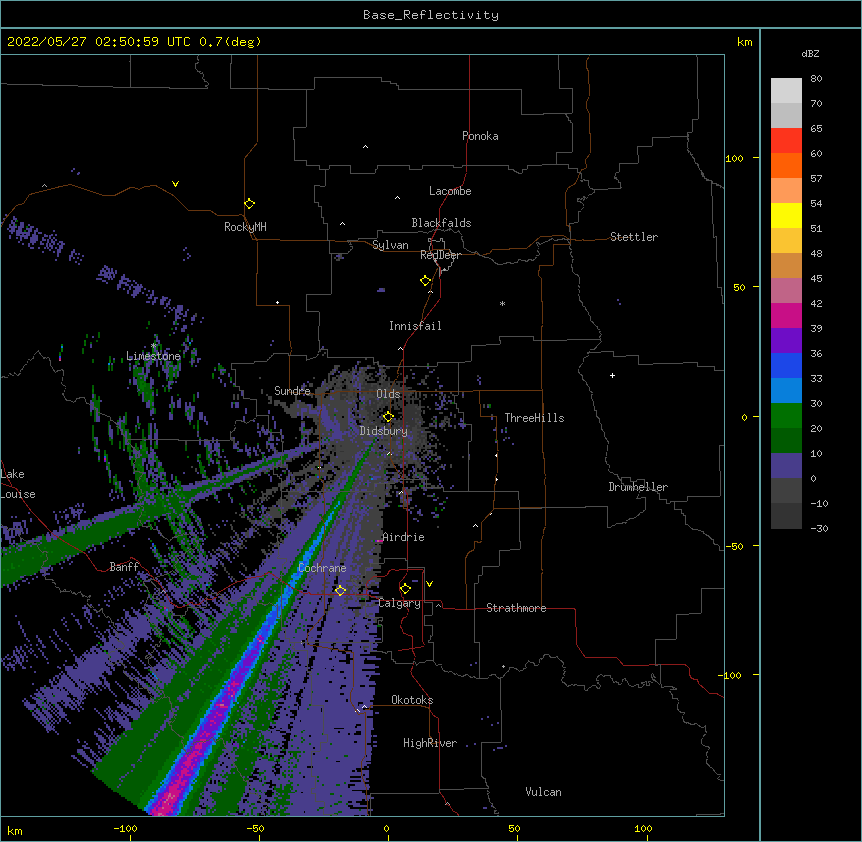Click the Base_Reflectivity title text
The image size is (862, 842).
[431, 15]
